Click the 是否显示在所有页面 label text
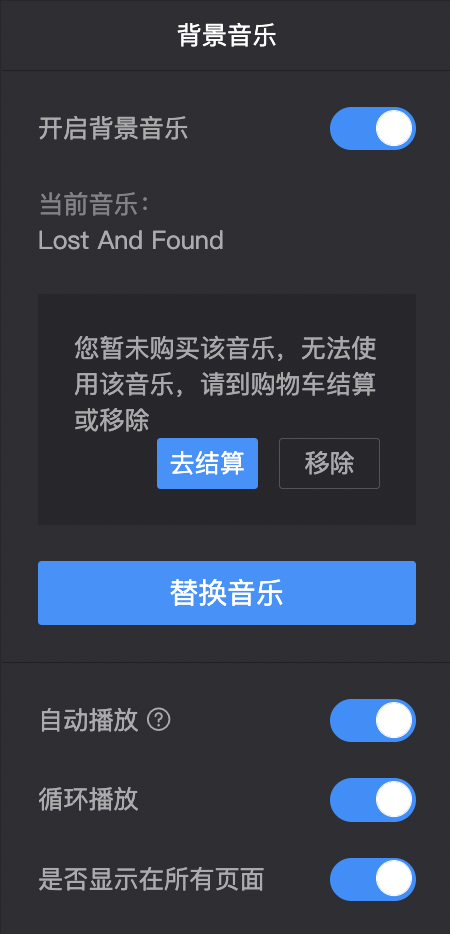 click(x=151, y=879)
